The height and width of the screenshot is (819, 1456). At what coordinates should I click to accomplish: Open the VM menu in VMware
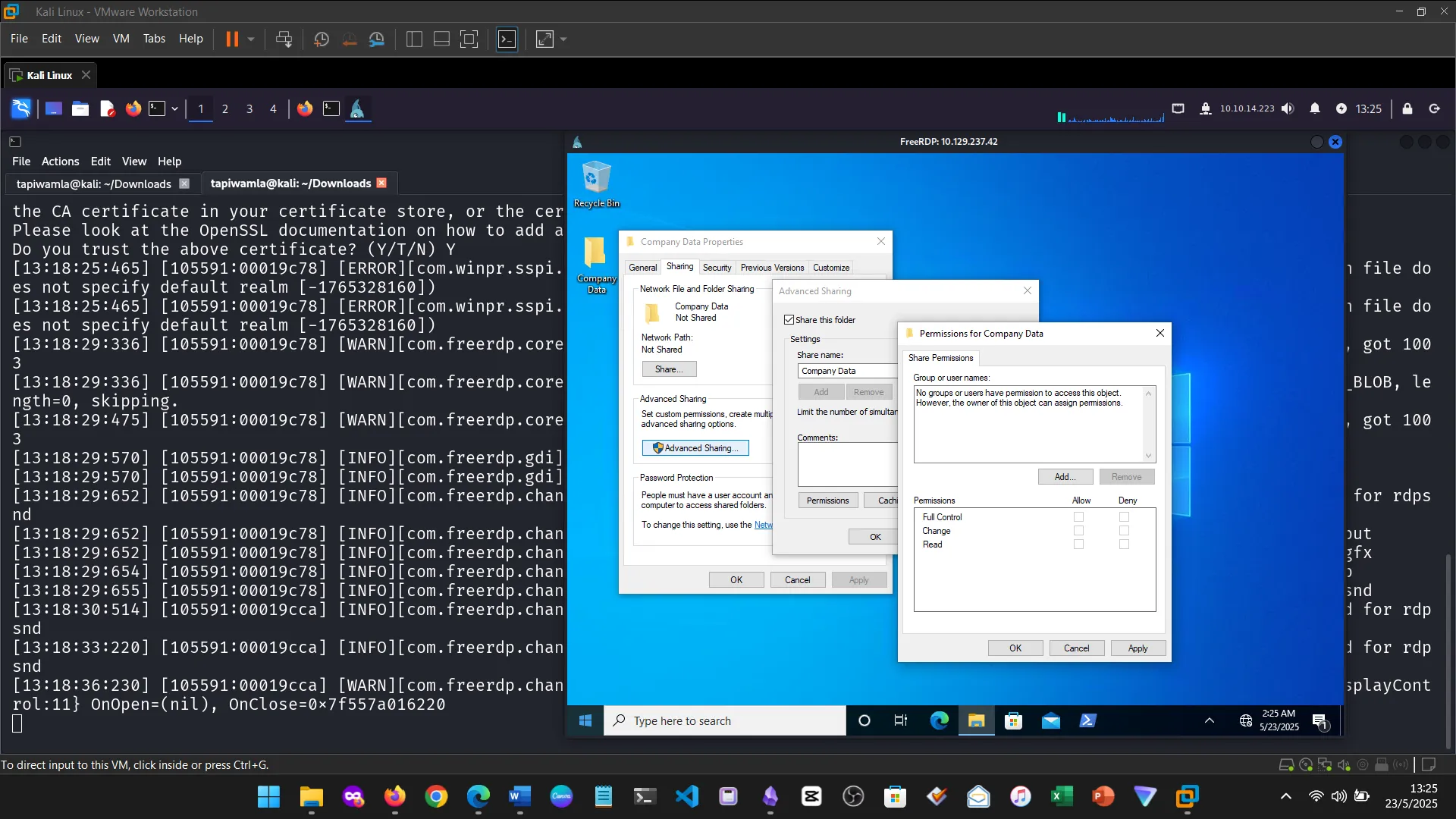pyautogui.click(x=121, y=39)
